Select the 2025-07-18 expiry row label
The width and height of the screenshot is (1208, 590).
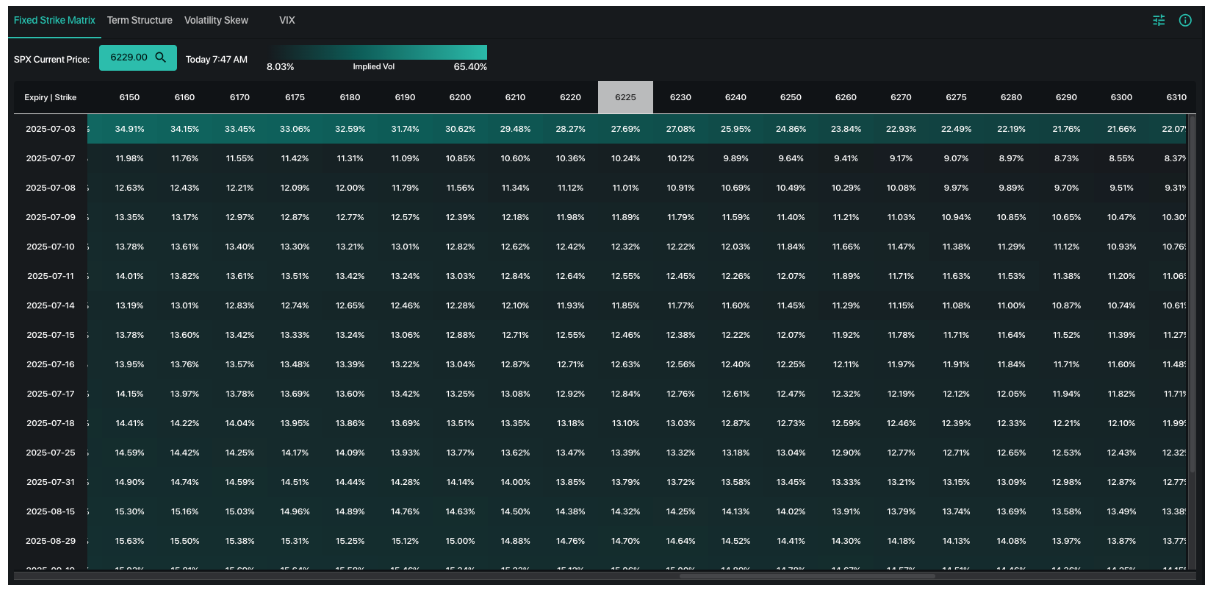tap(51, 423)
